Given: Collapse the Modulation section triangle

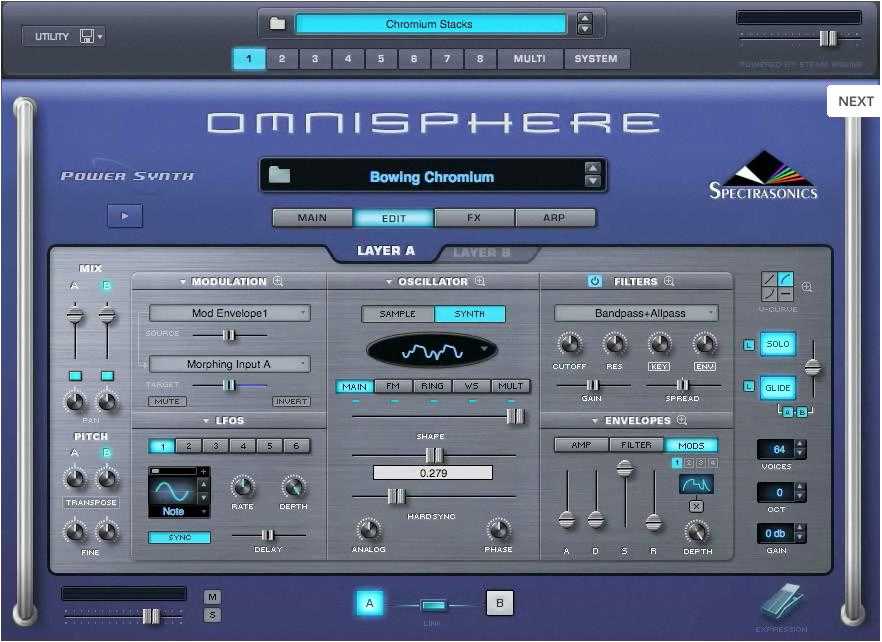Looking at the screenshot, I should coord(183,281).
